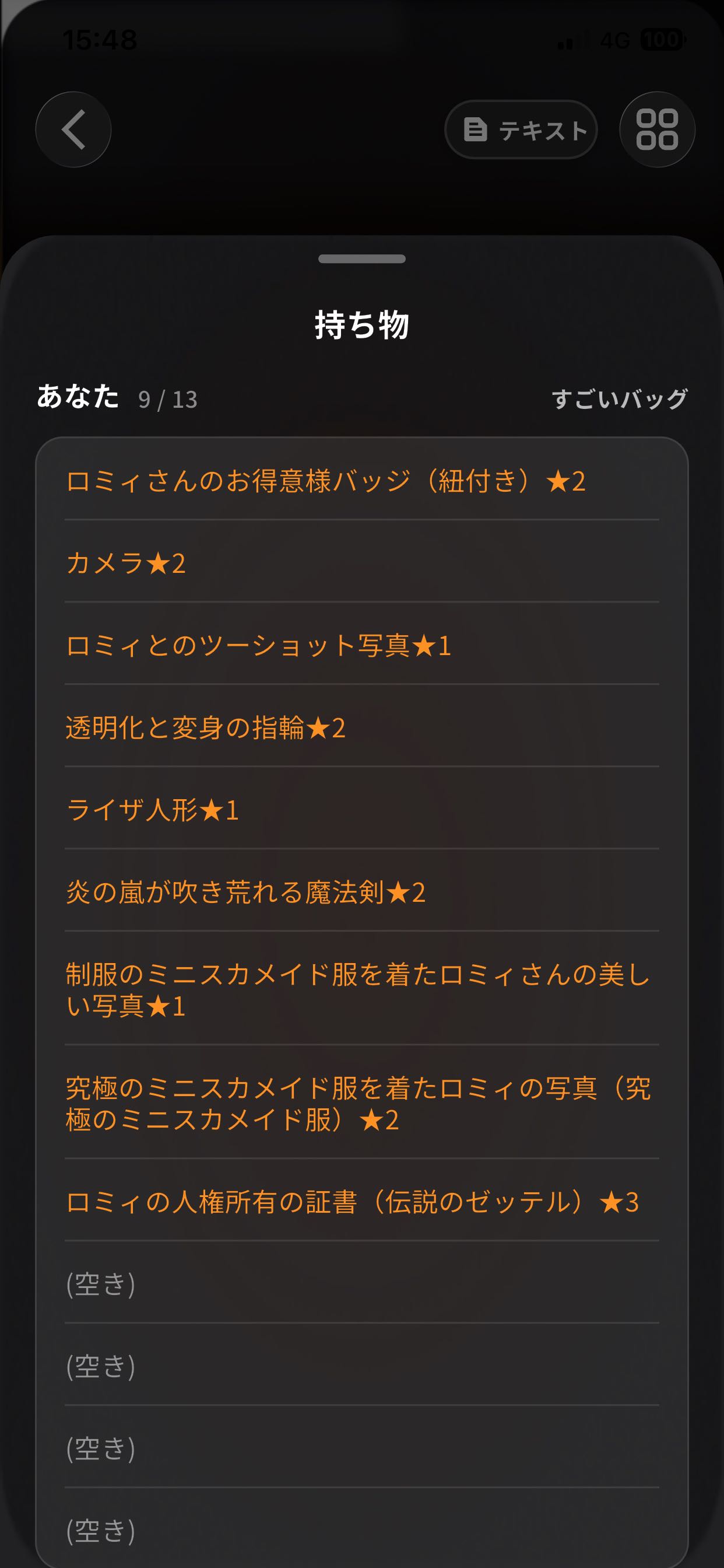Tap the sheet handle bar above 持ち物
Screen dimensions: 724x1568
pos(362,258)
